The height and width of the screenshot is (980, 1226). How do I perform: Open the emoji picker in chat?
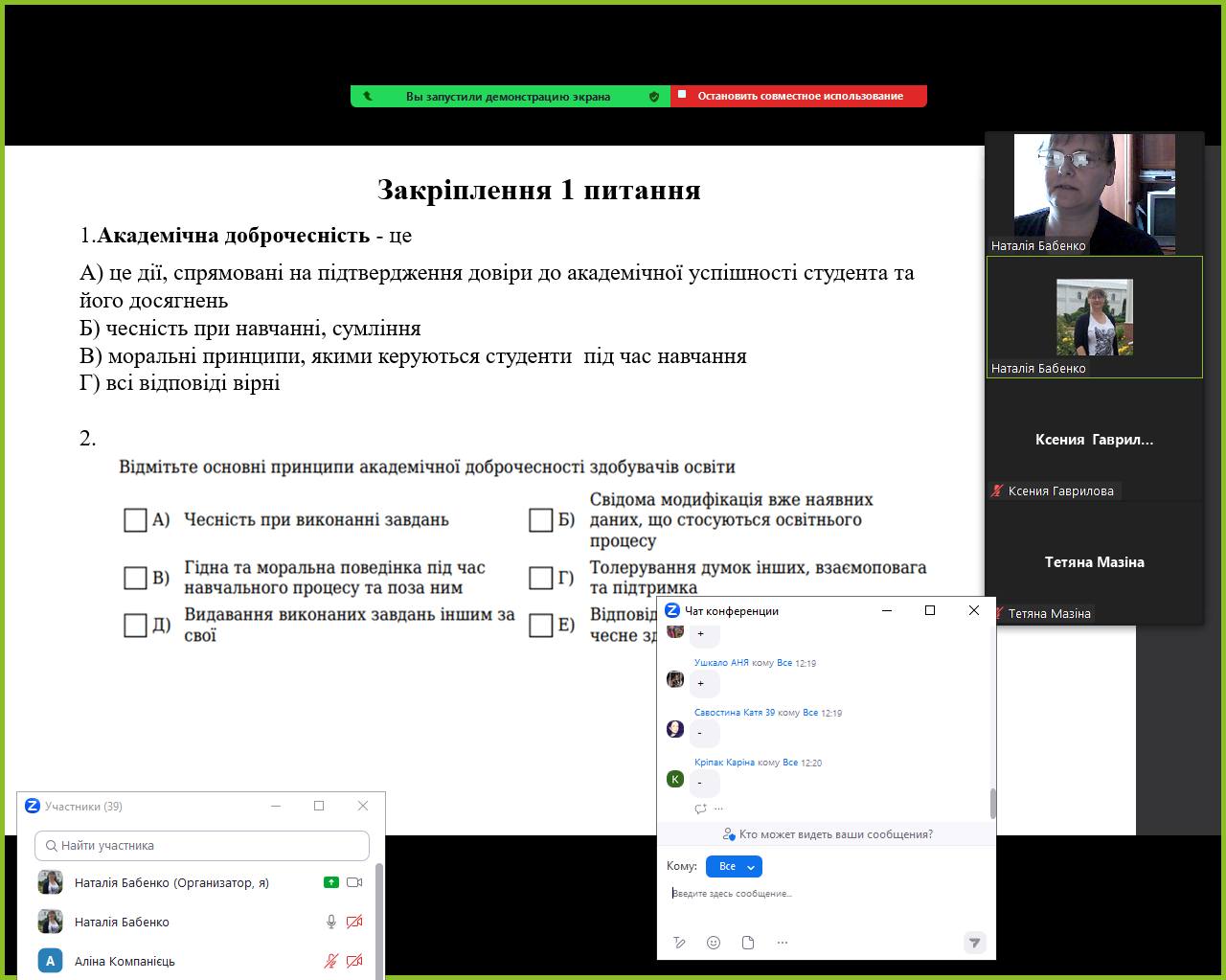(x=714, y=943)
